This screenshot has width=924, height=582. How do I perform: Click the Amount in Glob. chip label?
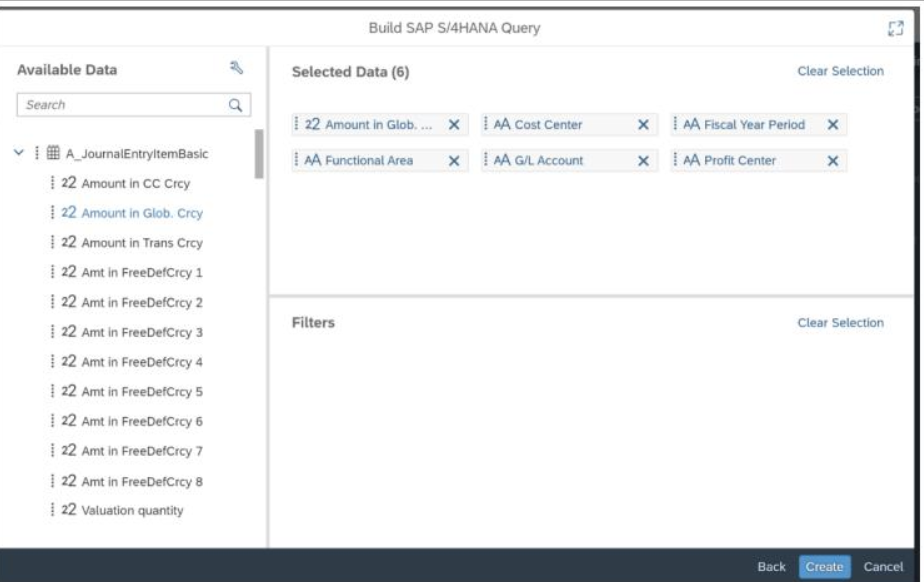(x=378, y=125)
